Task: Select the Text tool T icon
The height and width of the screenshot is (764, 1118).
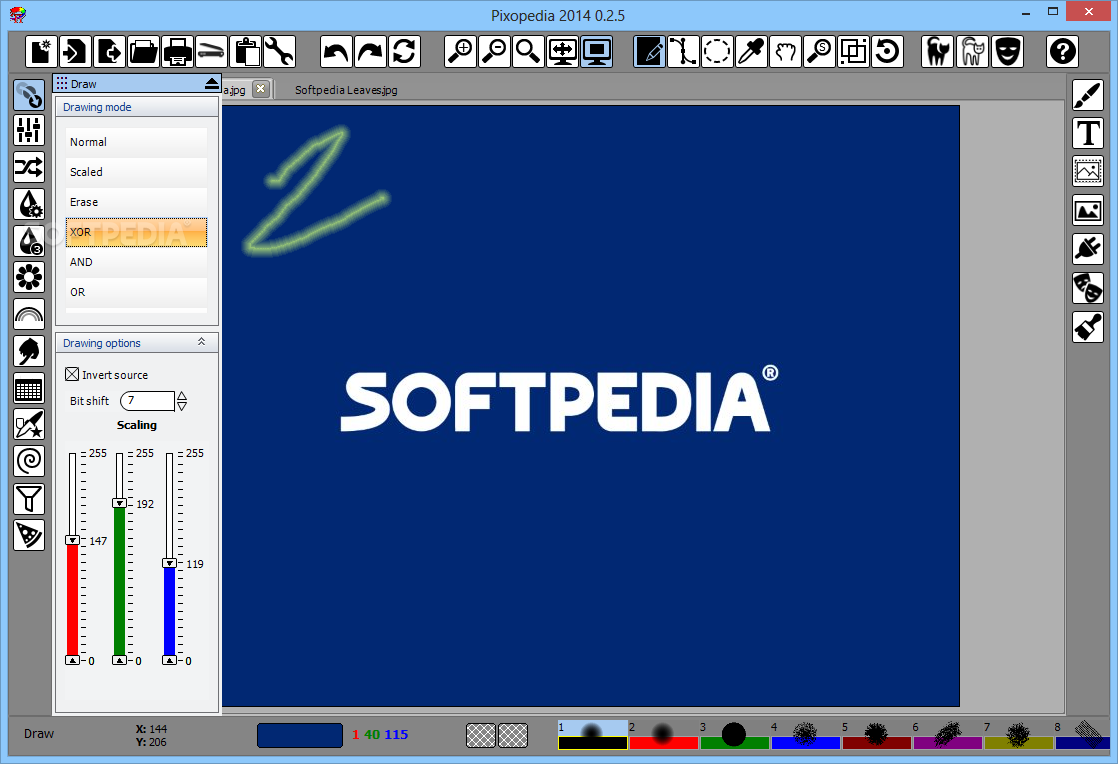Action: tap(1088, 133)
